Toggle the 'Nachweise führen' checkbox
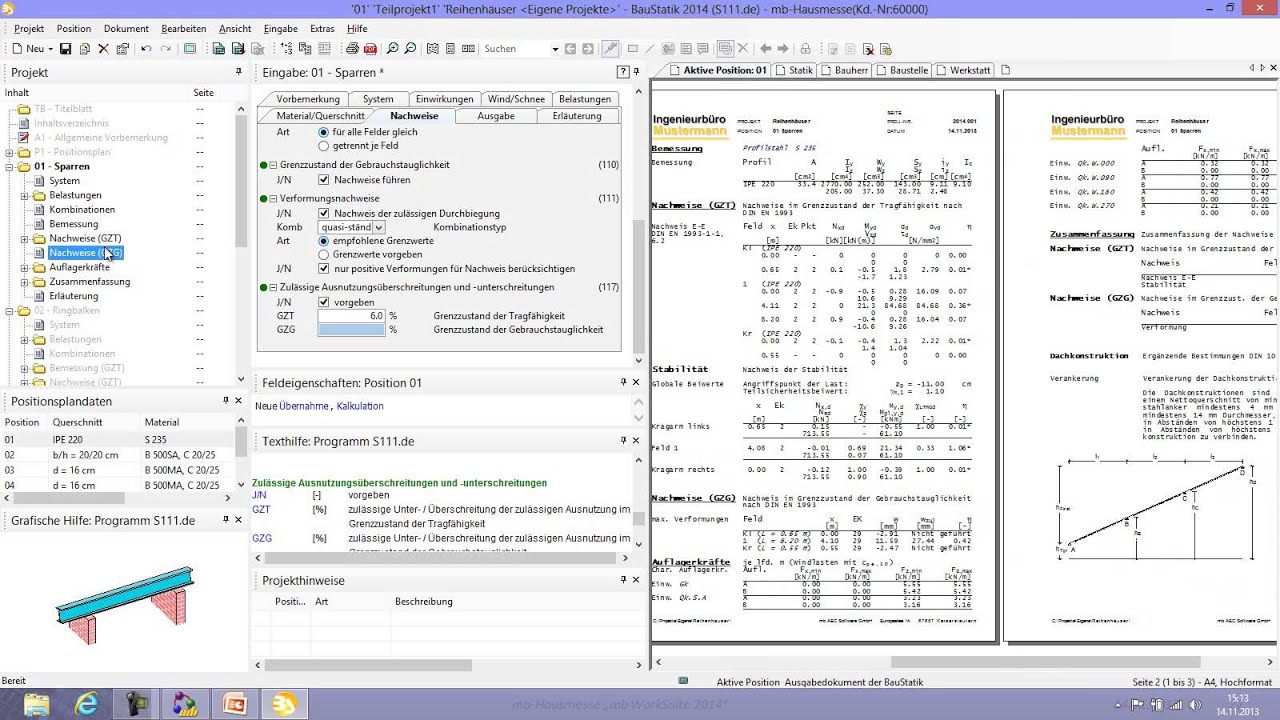1280x720 pixels. coord(323,180)
